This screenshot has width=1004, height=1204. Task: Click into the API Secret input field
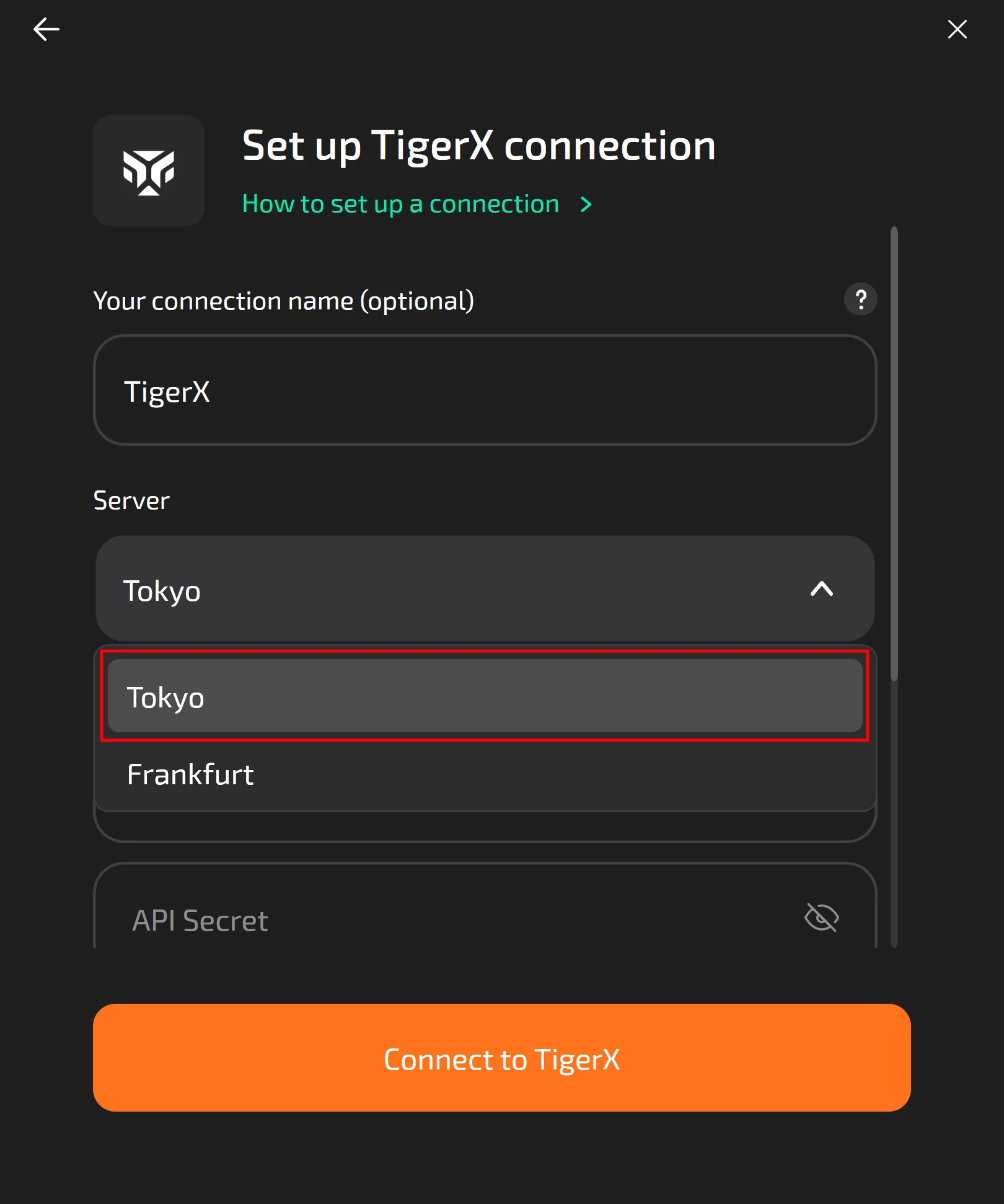434,920
